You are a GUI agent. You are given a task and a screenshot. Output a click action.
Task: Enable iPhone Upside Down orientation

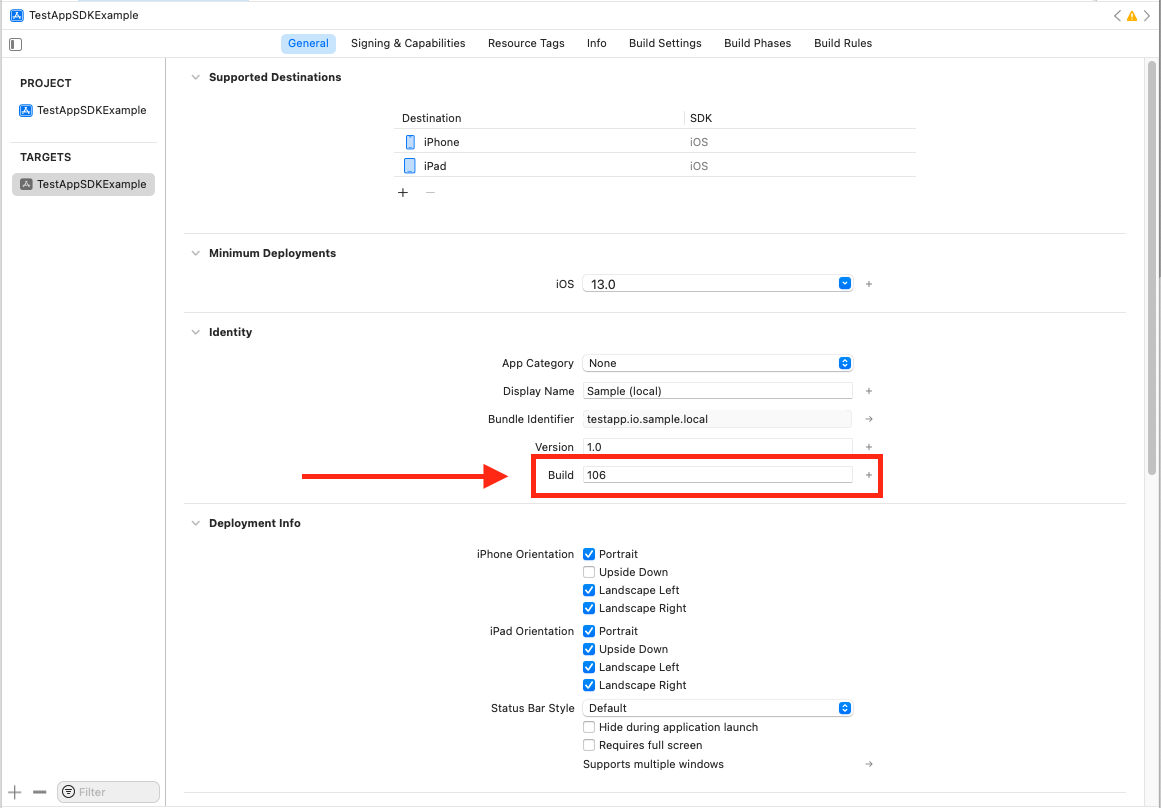click(x=589, y=572)
